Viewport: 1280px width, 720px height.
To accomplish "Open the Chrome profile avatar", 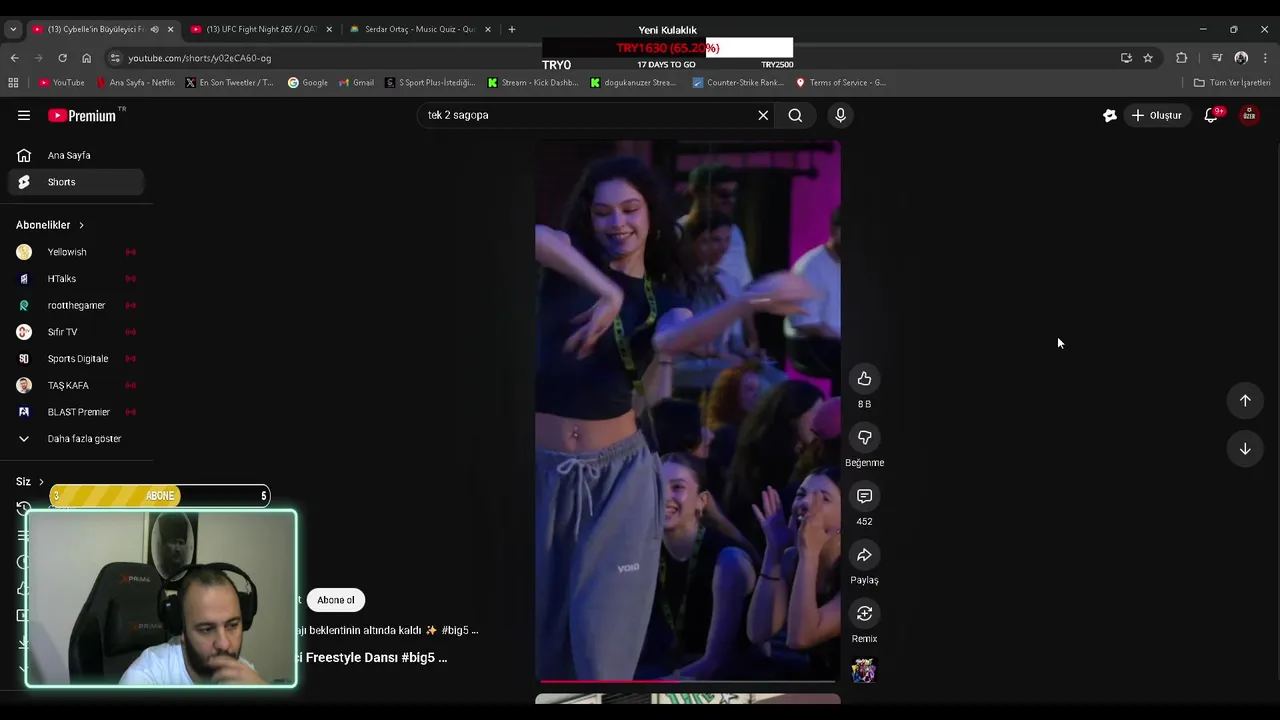I will tap(1241, 58).
